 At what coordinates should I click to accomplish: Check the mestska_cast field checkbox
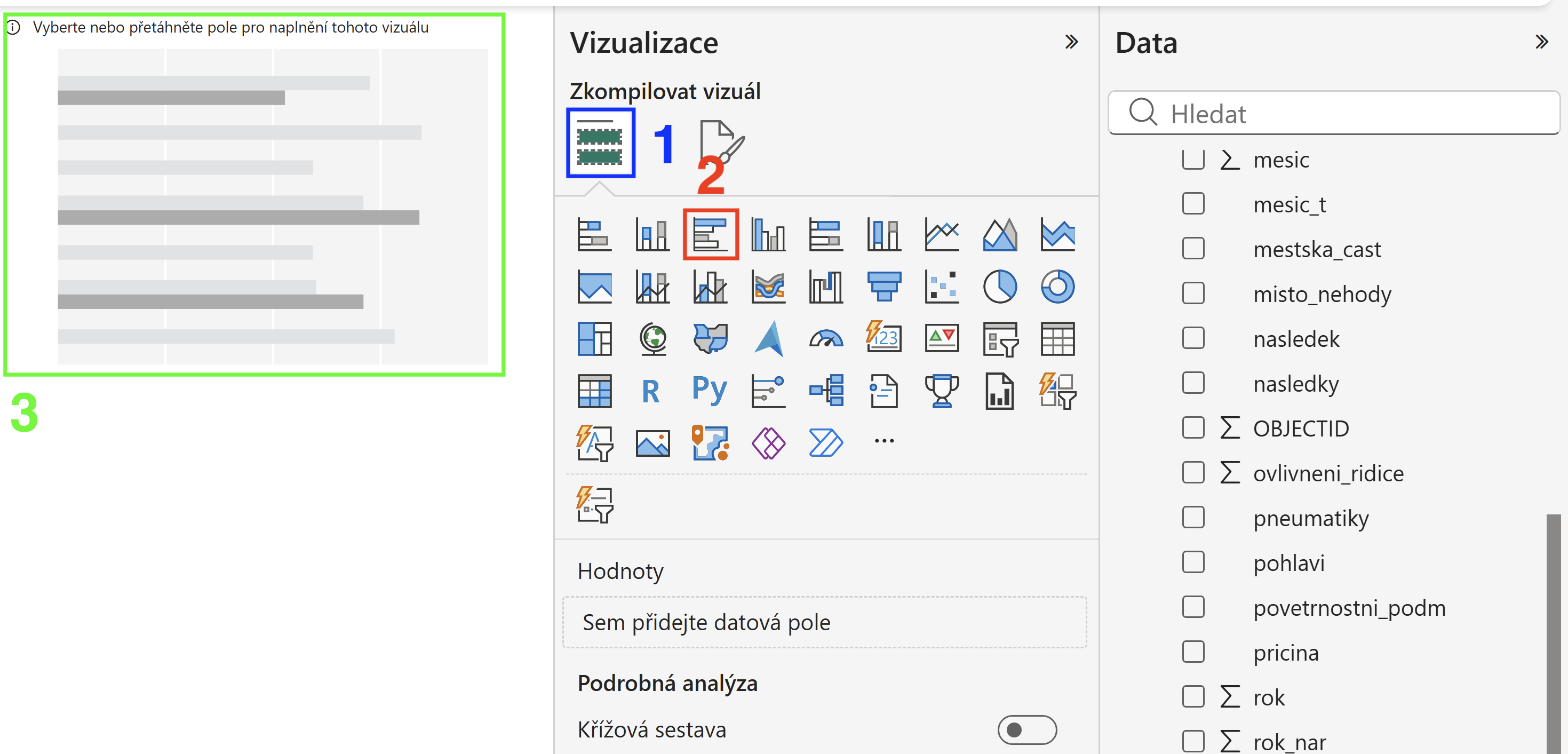click(1193, 249)
